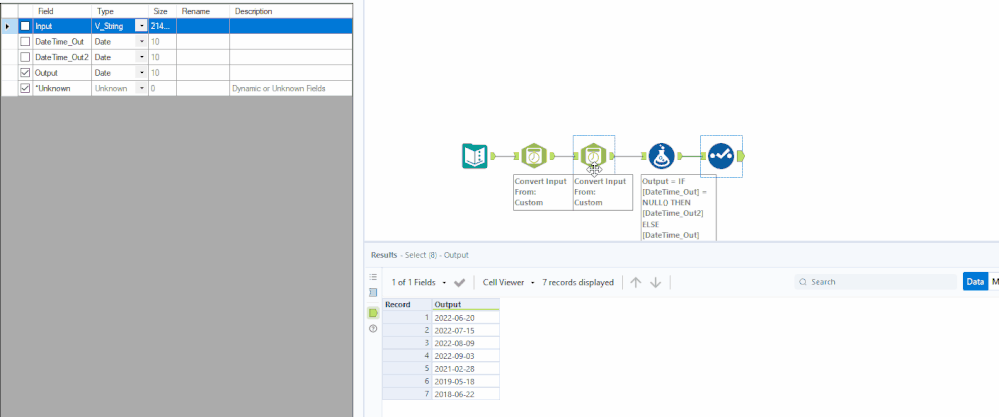Open Type dropdown for the Output row
999x417 pixels.
click(141, 73)
